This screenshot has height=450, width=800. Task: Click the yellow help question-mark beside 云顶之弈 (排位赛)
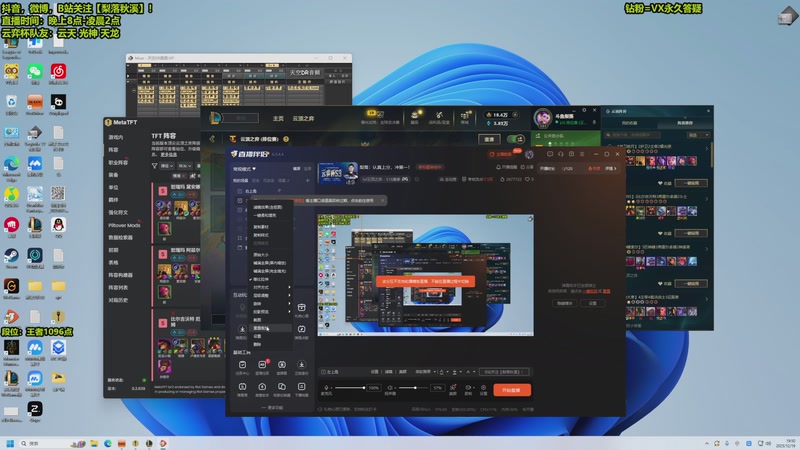point(286,139)
